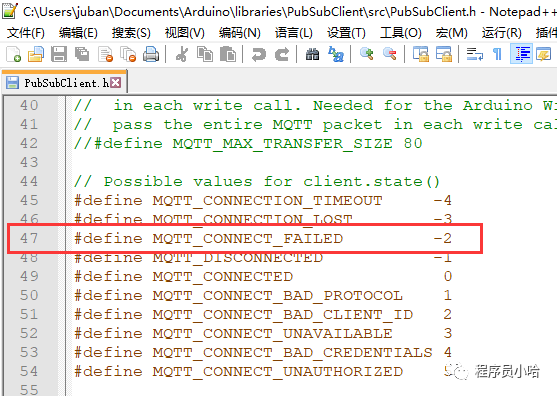Open Find with the binoculars icon
This screenshot has width=557, height=396.
312,54
